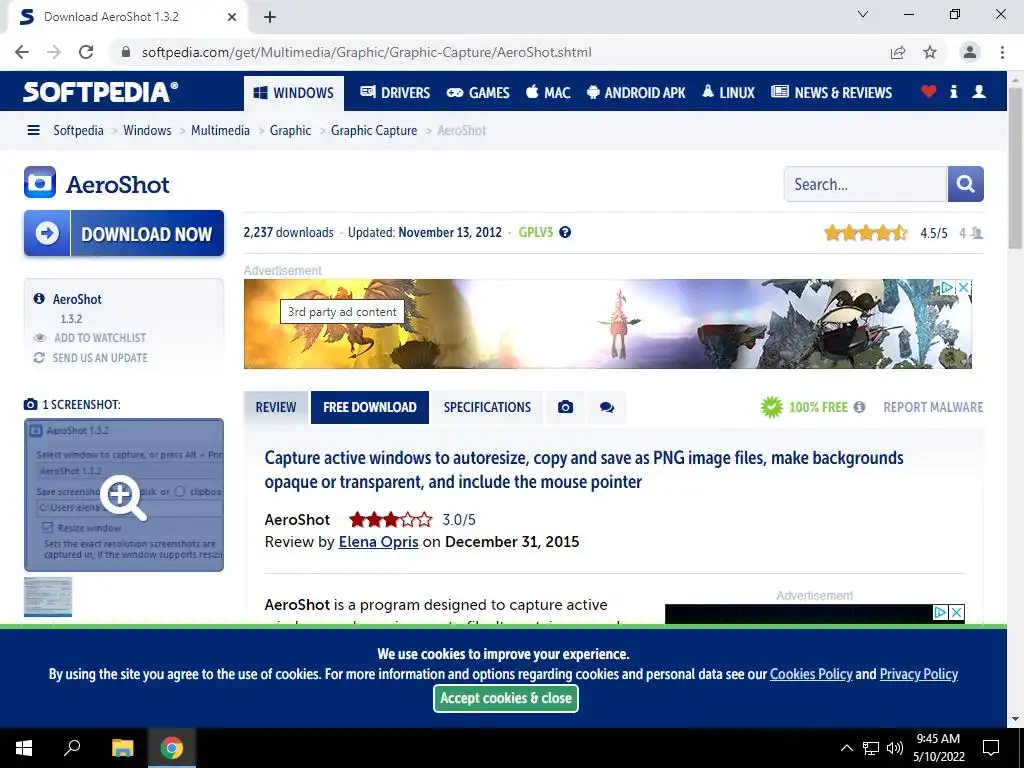Viewport: 1024px width, 768px height.
Task: Switch to the REVIEW tab
Action: coord(276,408)
